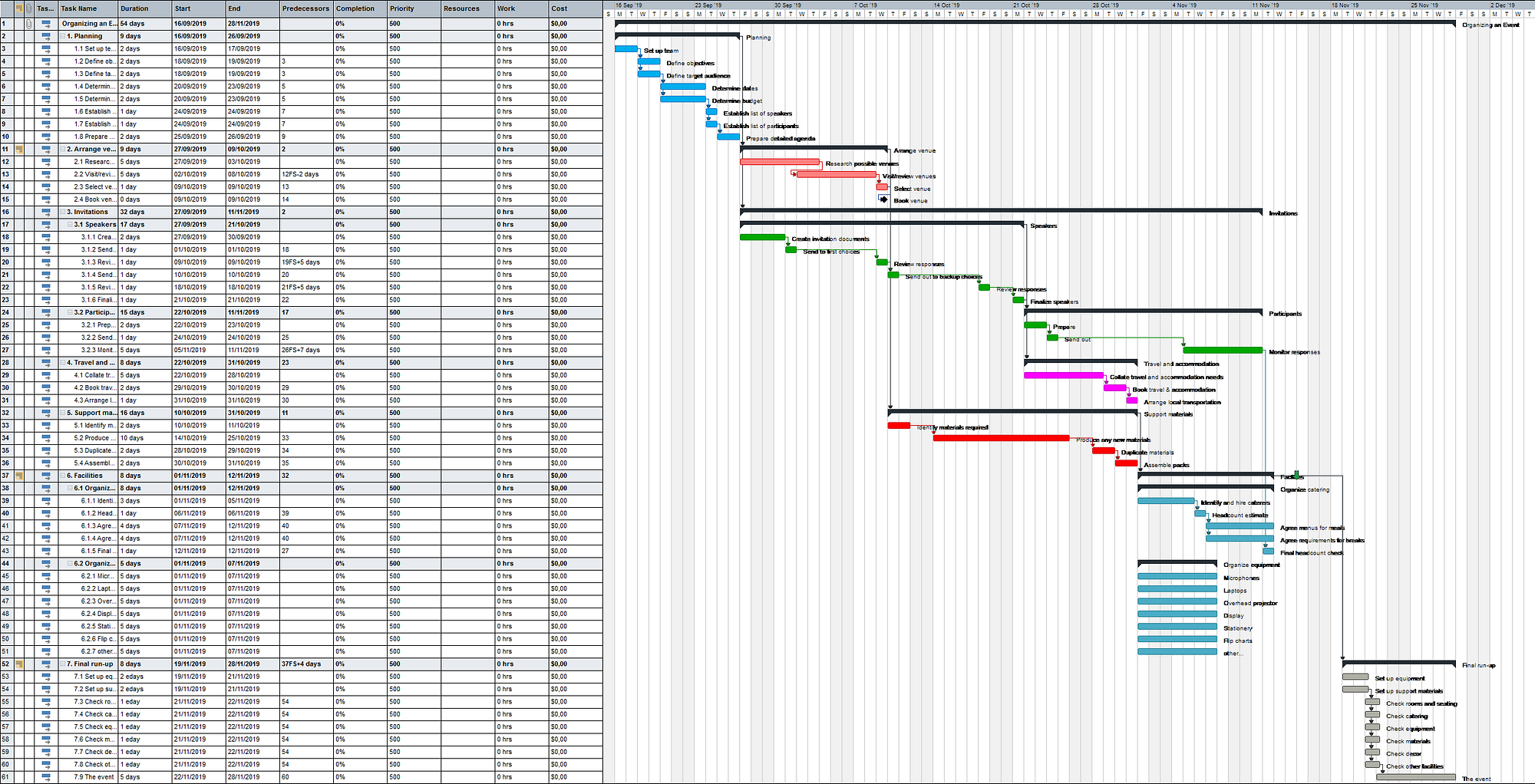
Task: Click the Work column header
Action: tap(521, 8)
